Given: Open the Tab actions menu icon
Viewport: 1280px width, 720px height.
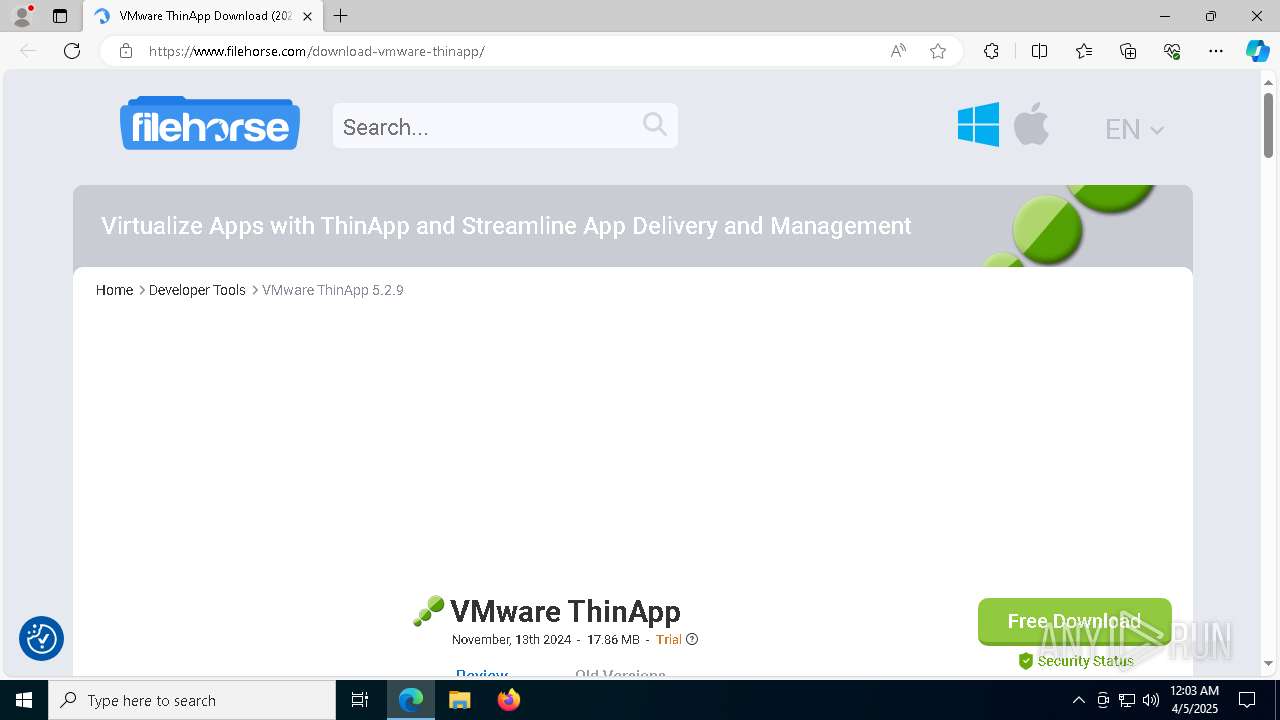Looking at the screenshot, I should 60,16.
